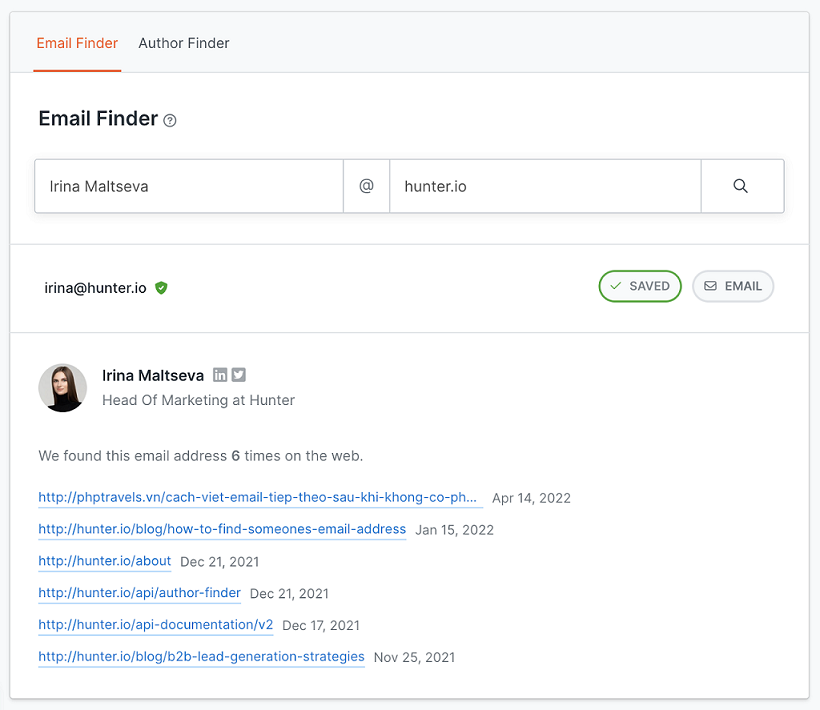Click the Head Of Marketing at Hunter text
This screenshot has height=710, width=820.
click(198, 400)
